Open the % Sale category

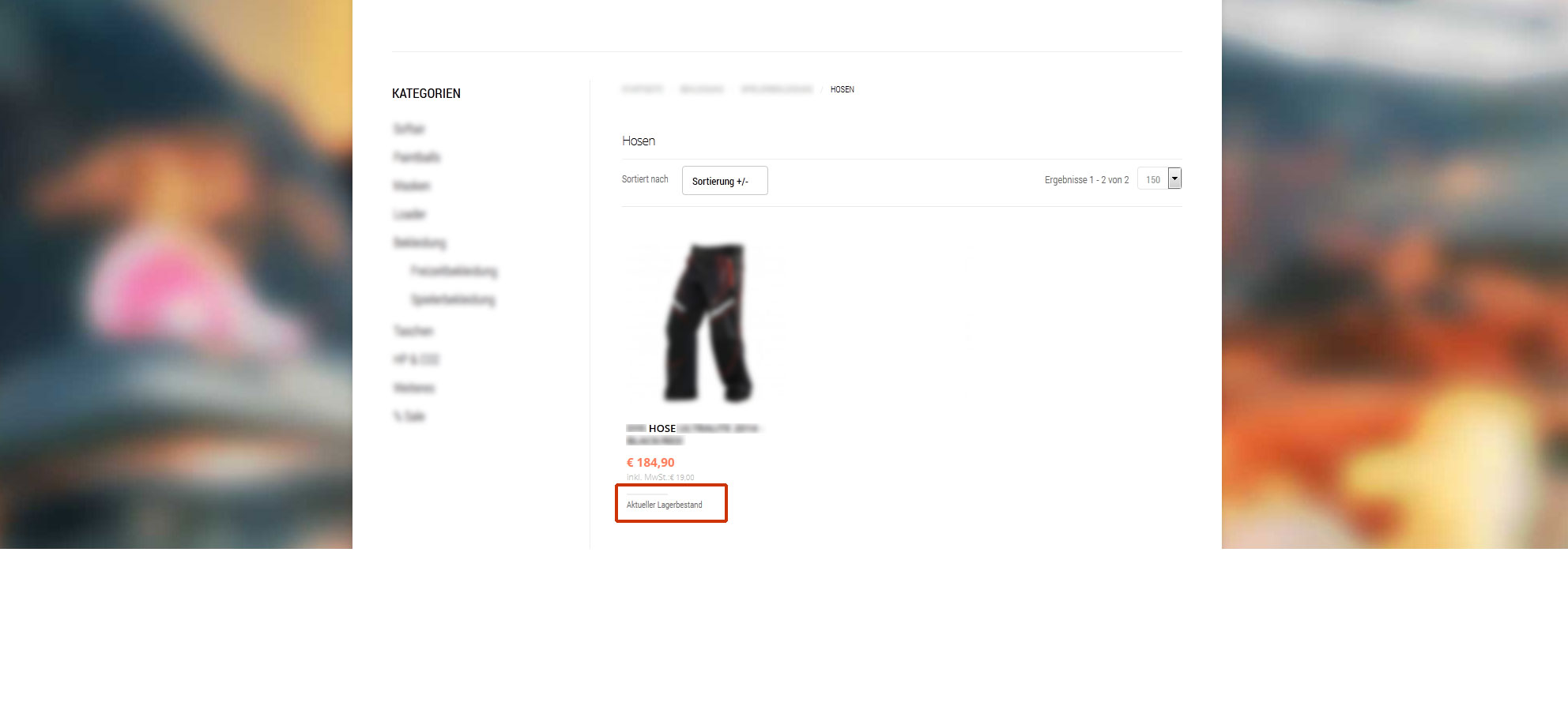409,416
